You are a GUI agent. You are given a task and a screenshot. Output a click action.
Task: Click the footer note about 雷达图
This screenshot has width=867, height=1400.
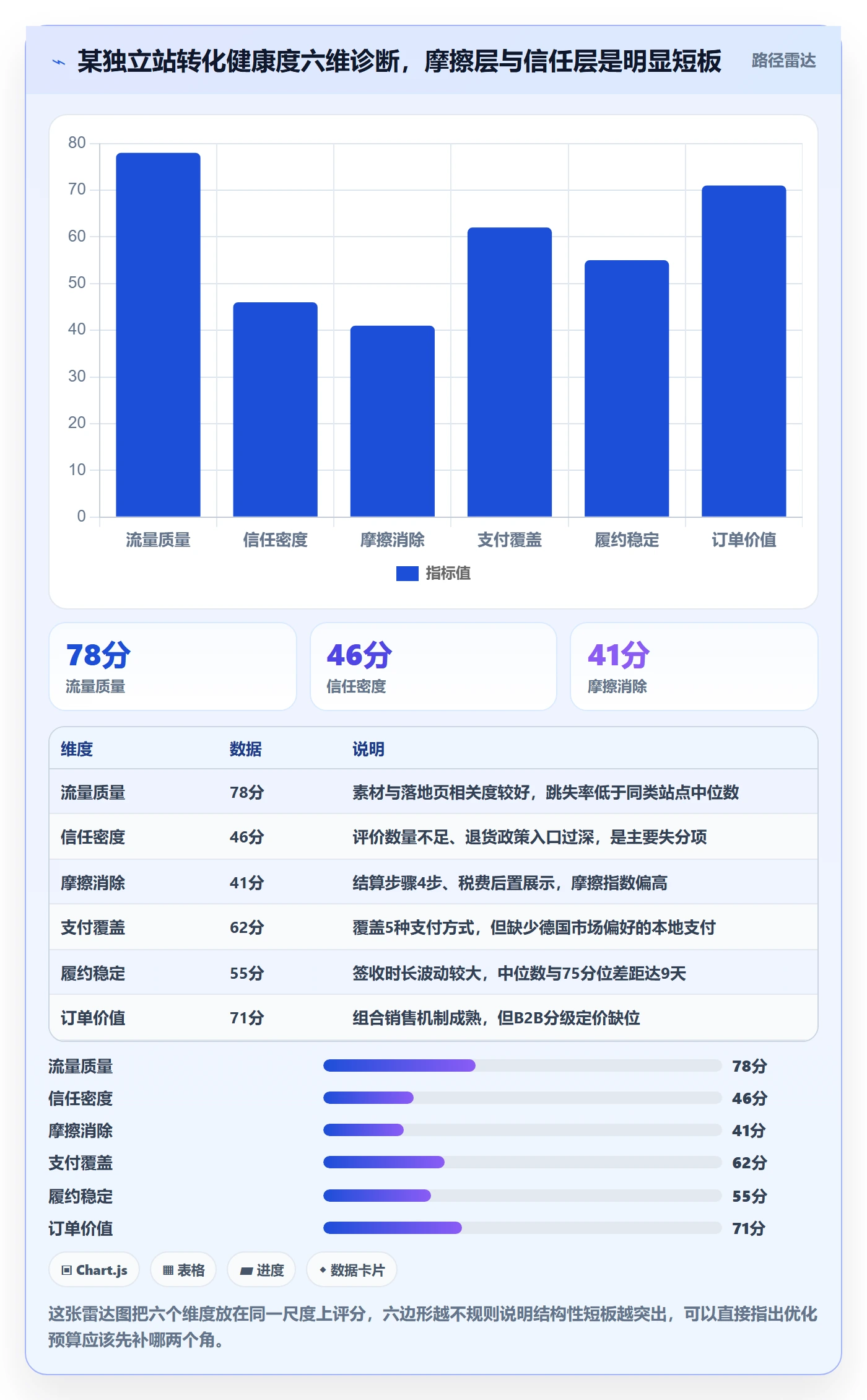coord(433,1327)
